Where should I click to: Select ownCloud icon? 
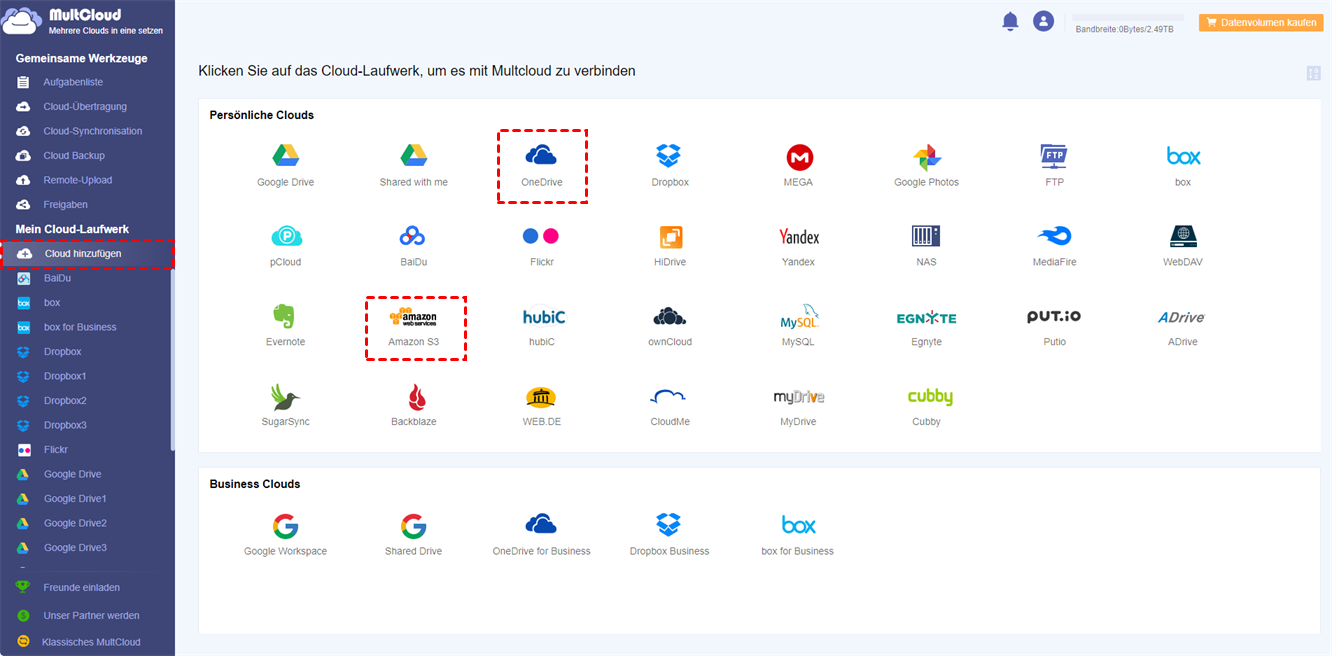point(669,316)
